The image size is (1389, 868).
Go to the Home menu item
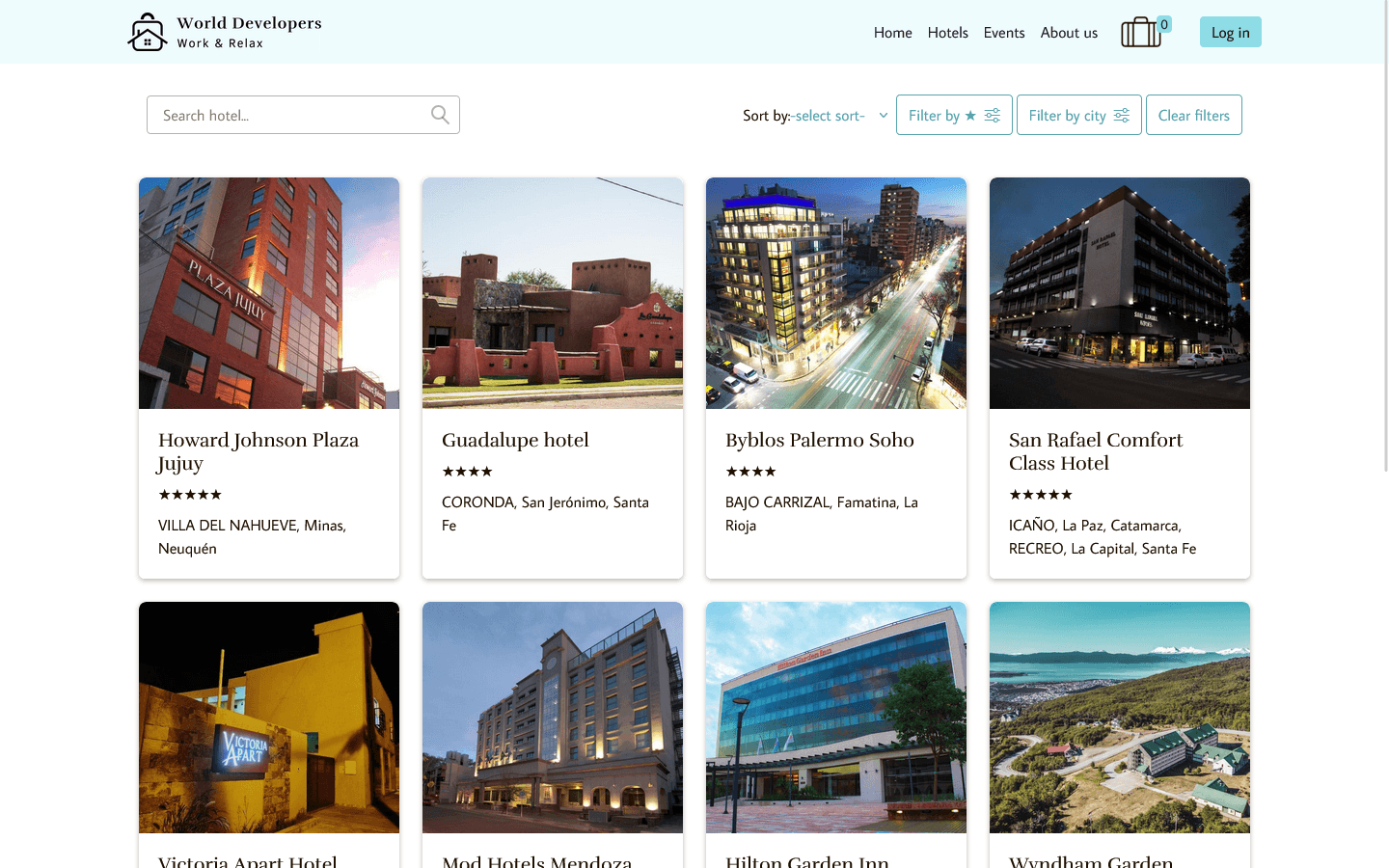tap(892, 33)
